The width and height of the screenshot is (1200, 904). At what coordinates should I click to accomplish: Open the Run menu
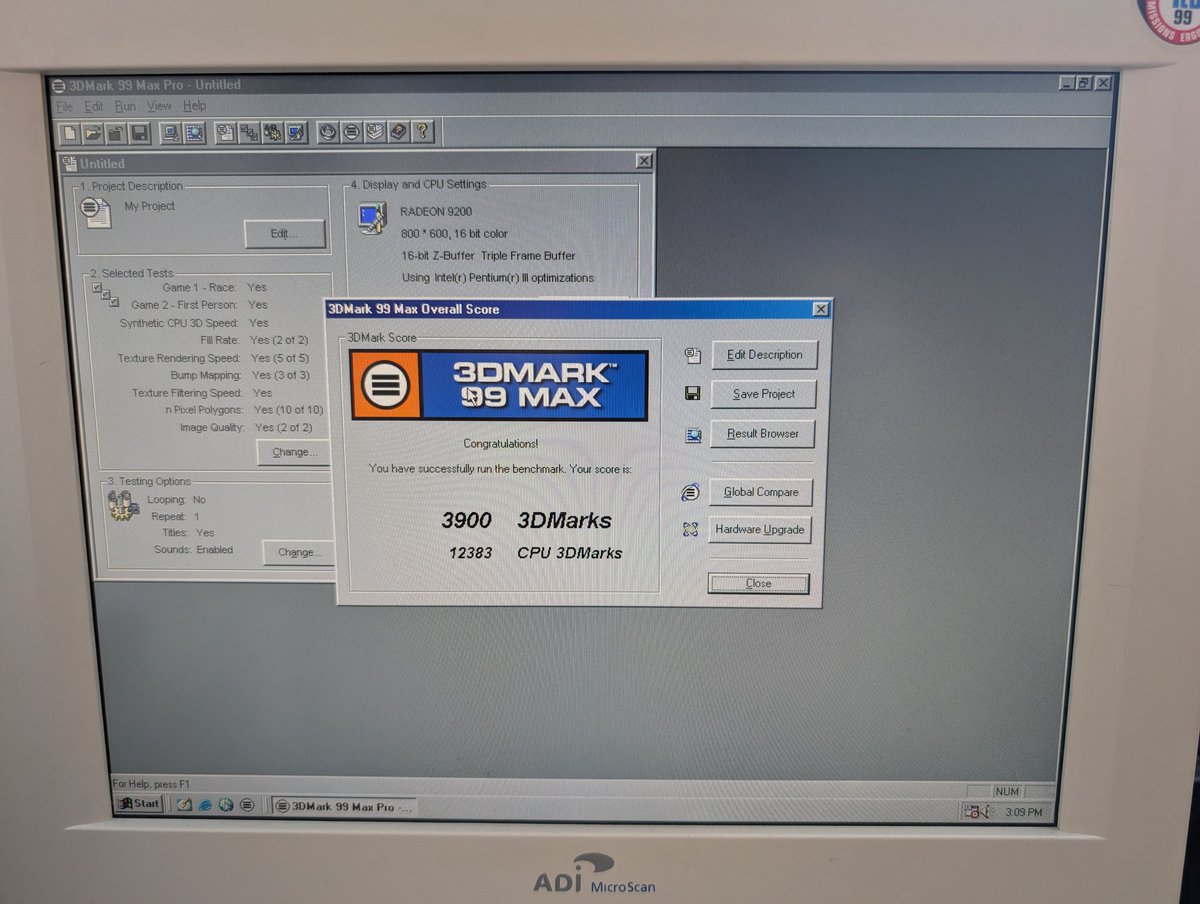point(125,106)
